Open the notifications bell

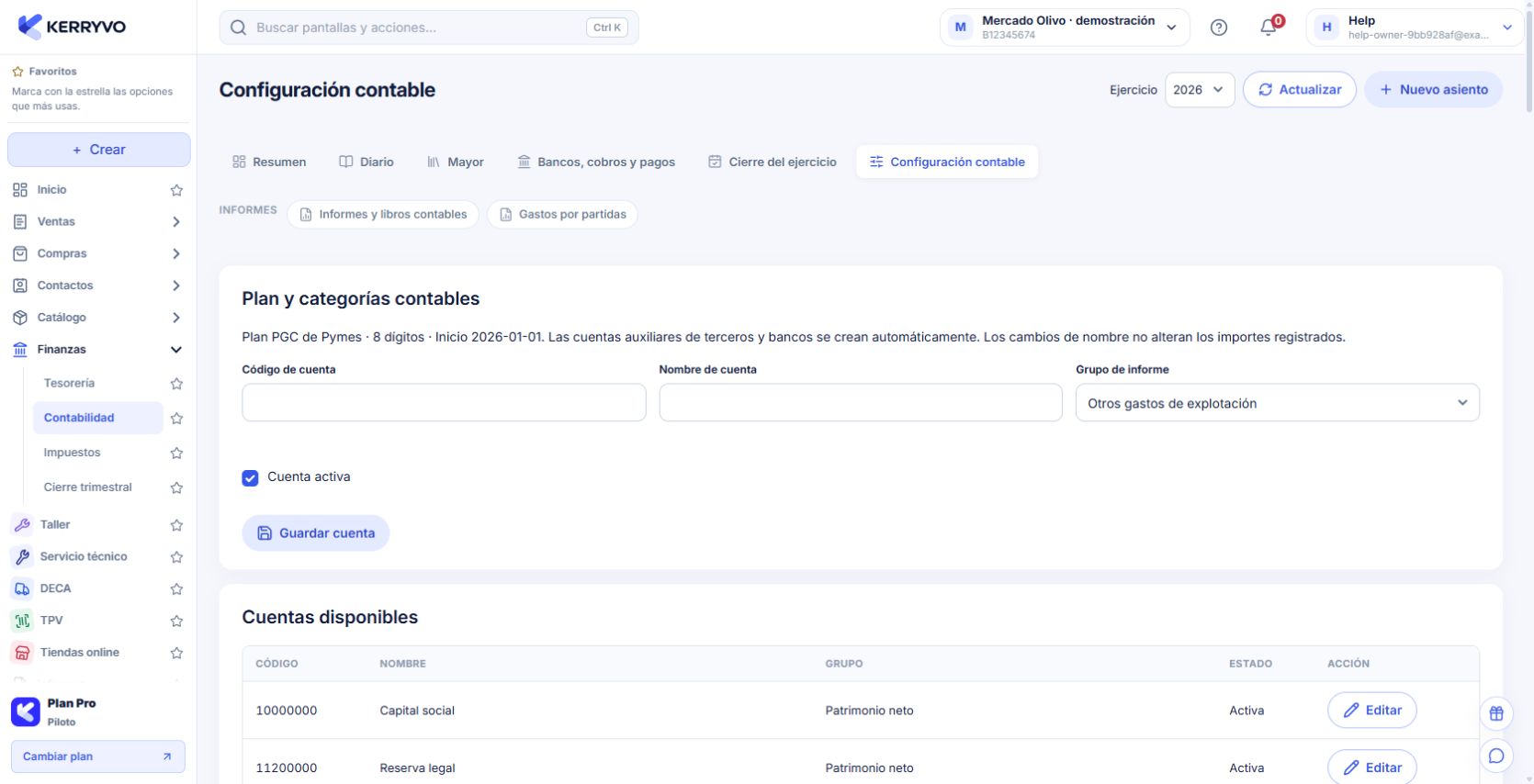[x=1269, y=28]
